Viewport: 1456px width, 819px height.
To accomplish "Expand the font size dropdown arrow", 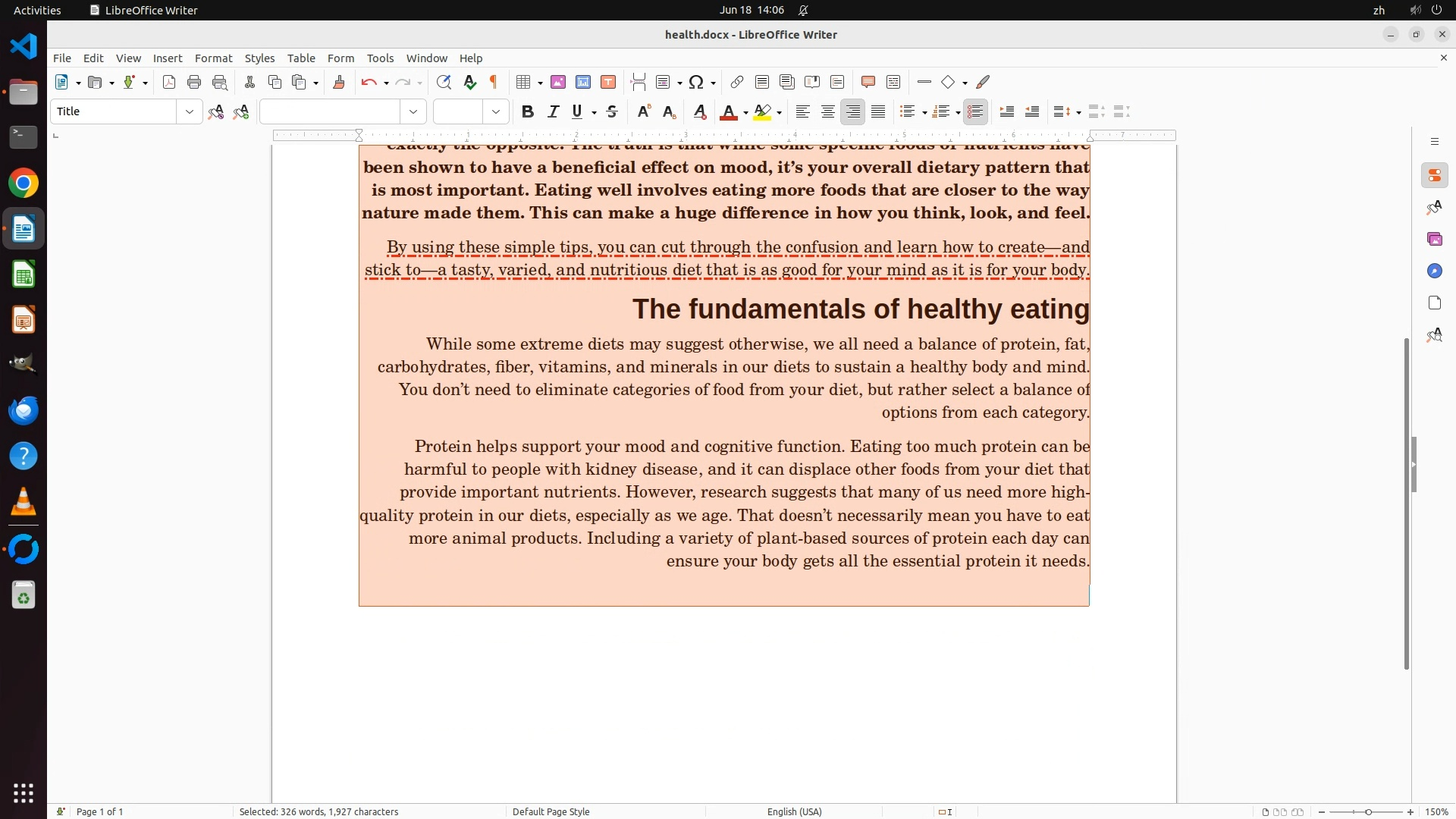I will (x=496, y=112).
